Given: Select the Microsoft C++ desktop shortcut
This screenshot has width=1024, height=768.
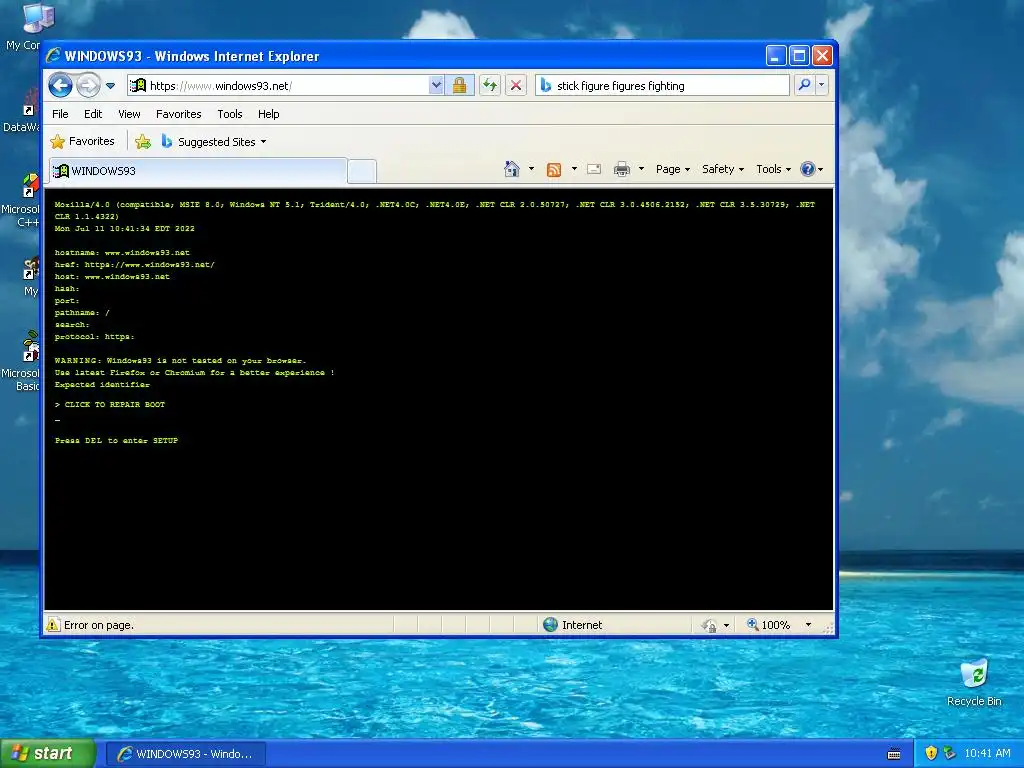Looking at the screenshot, I should click(x=22, y=200).
